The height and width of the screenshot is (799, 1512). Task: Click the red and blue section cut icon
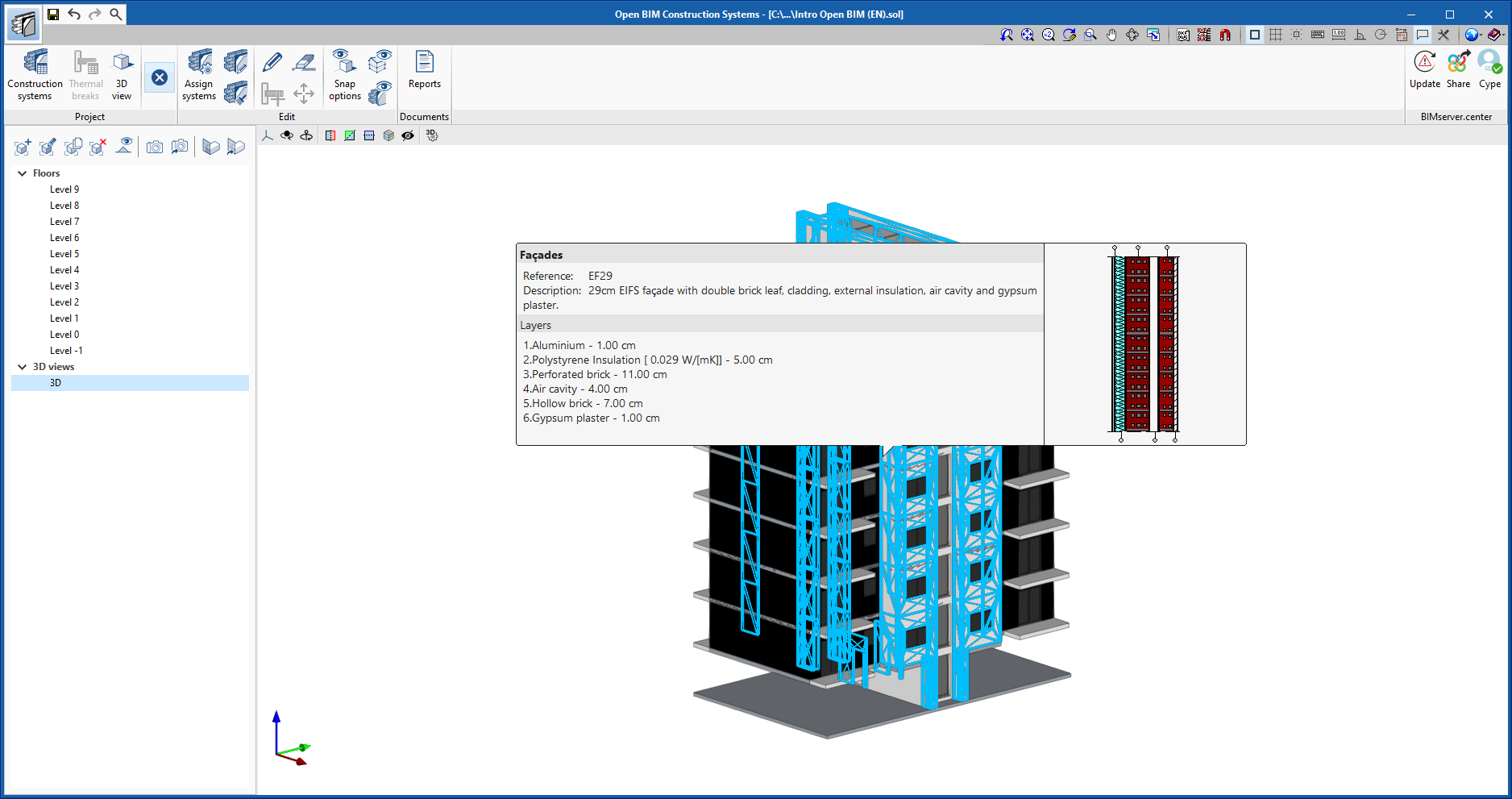(x=330, y=135)
